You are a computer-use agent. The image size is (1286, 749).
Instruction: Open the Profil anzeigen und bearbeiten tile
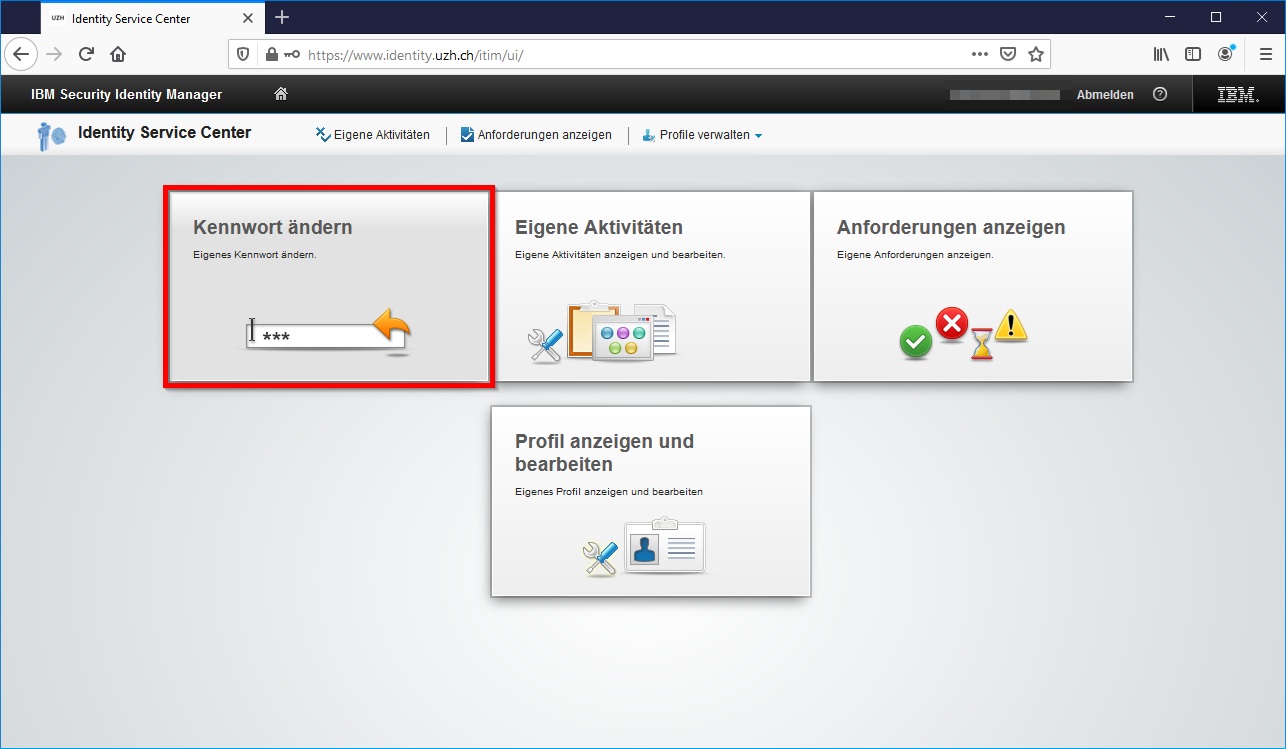[650, 500]
